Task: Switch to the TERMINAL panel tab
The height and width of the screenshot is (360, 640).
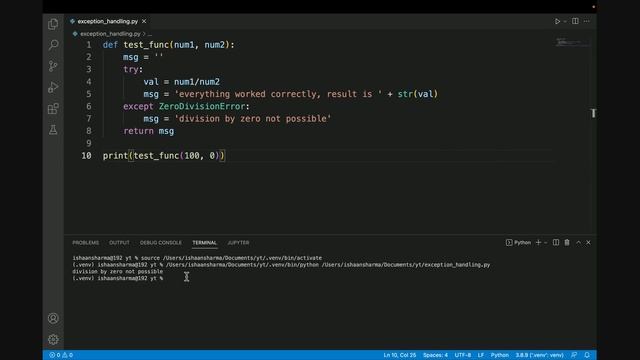Action: 204,242
